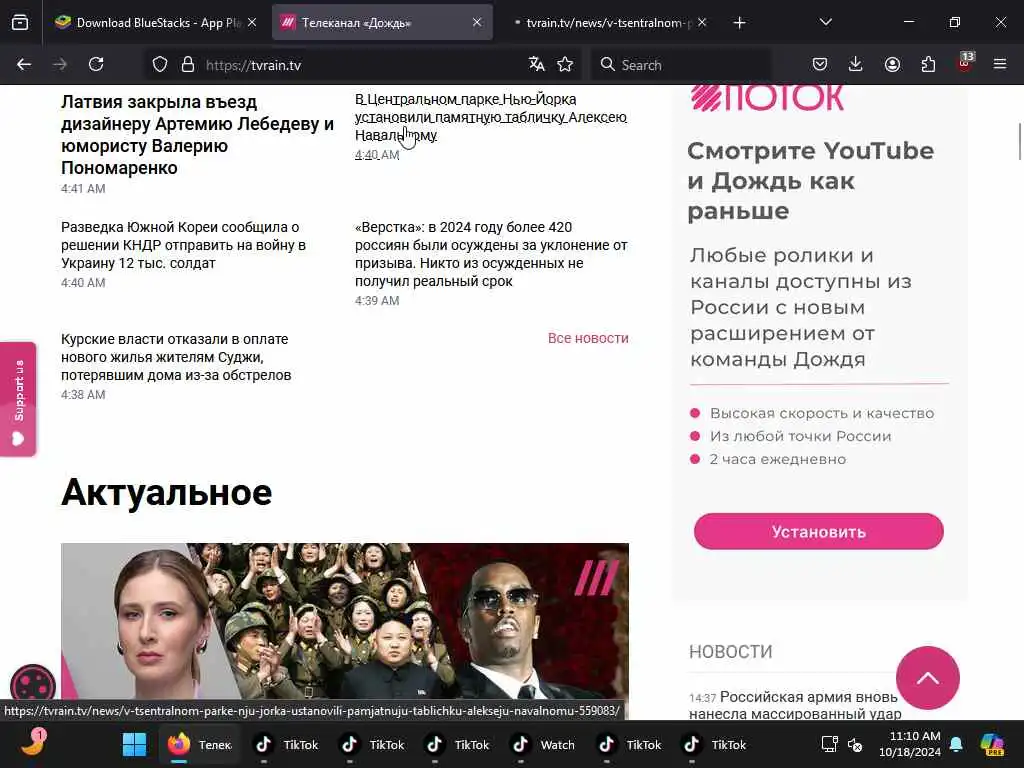Open the notification bell in taskbar
Viewport: 1024px width, 768px height.
[x=955, y=744]
